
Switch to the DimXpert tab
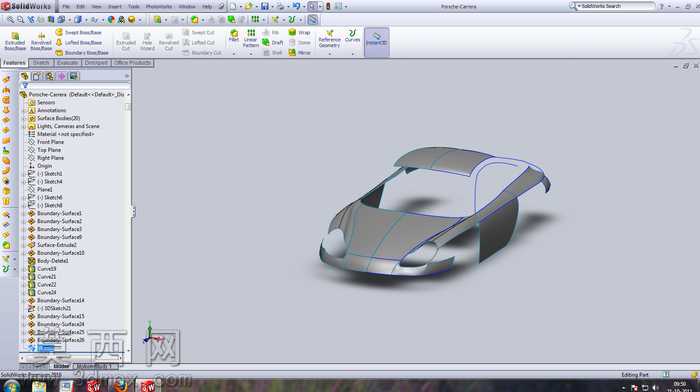click(96, 63)
